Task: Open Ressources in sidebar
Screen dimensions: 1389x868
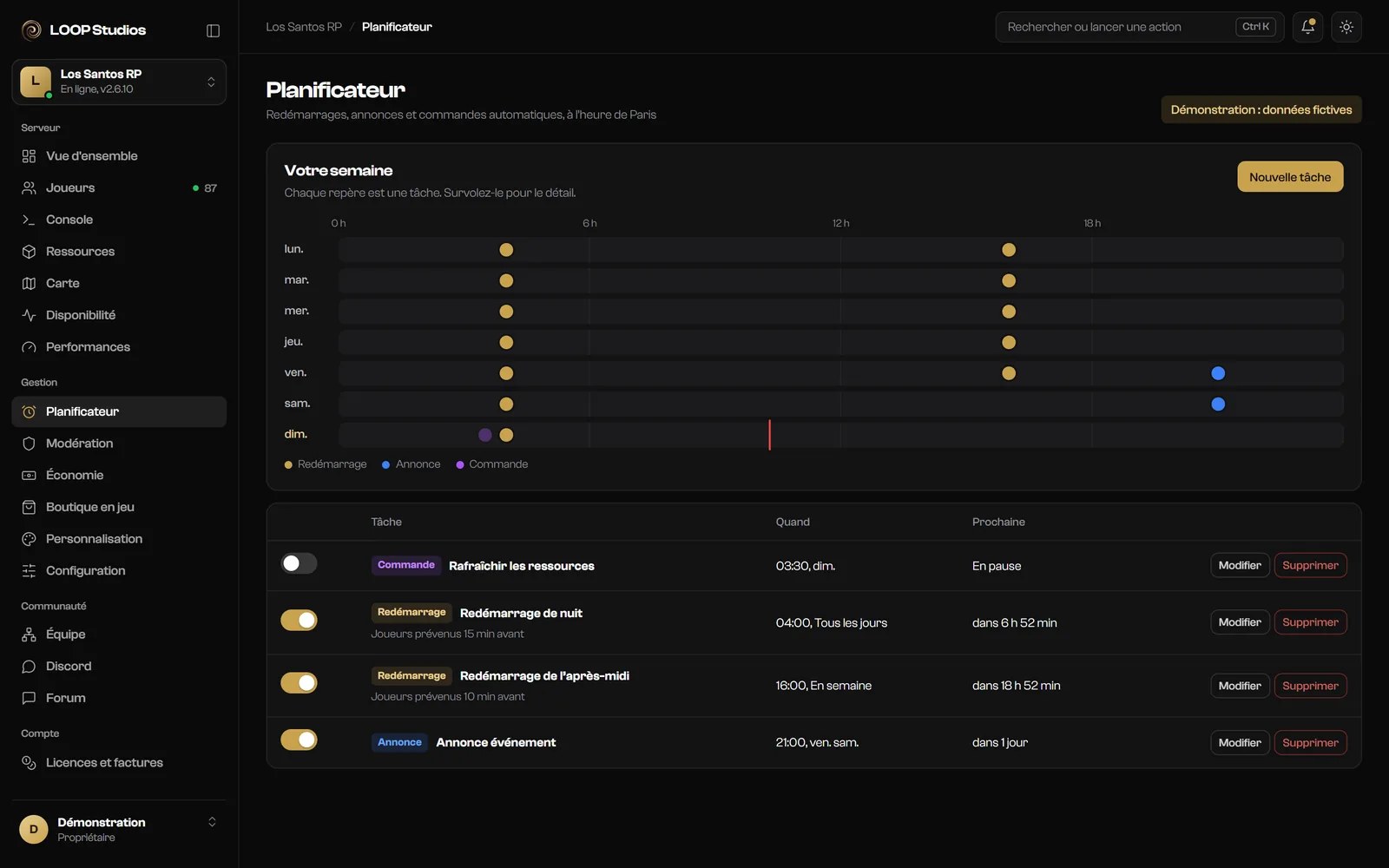Action: tap(119, 252)
